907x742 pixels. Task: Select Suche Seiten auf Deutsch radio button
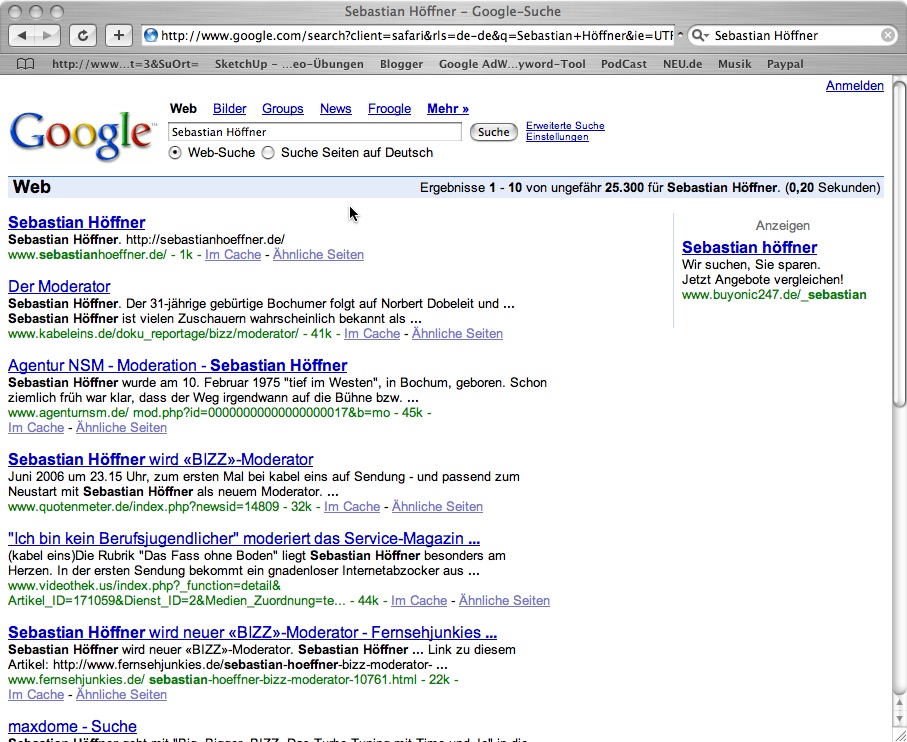[268, 153]
